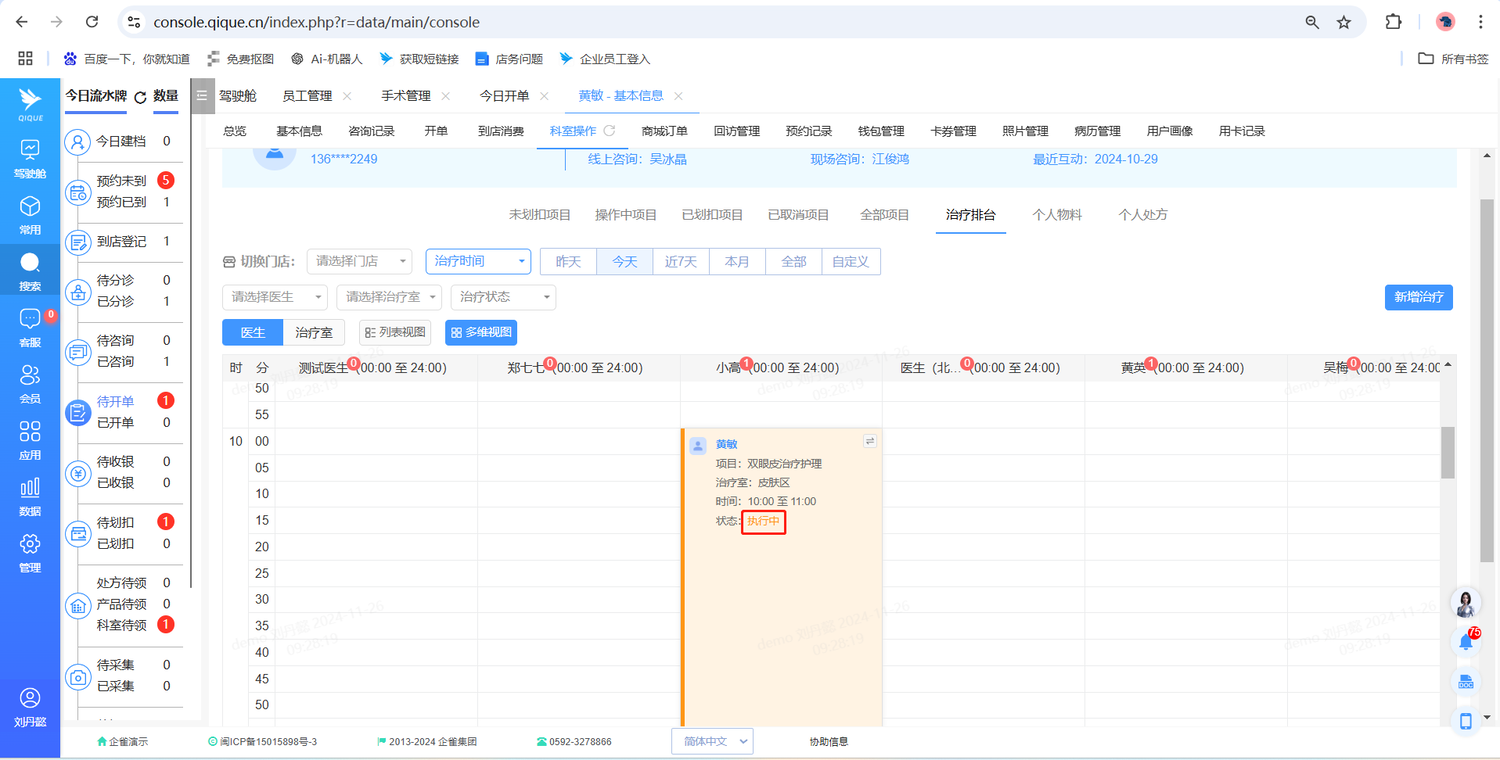Viewport: 1500px width, 760px height.
Task: Click the schedule's vertical scrollbar thumb
Action: [1447, 452]
